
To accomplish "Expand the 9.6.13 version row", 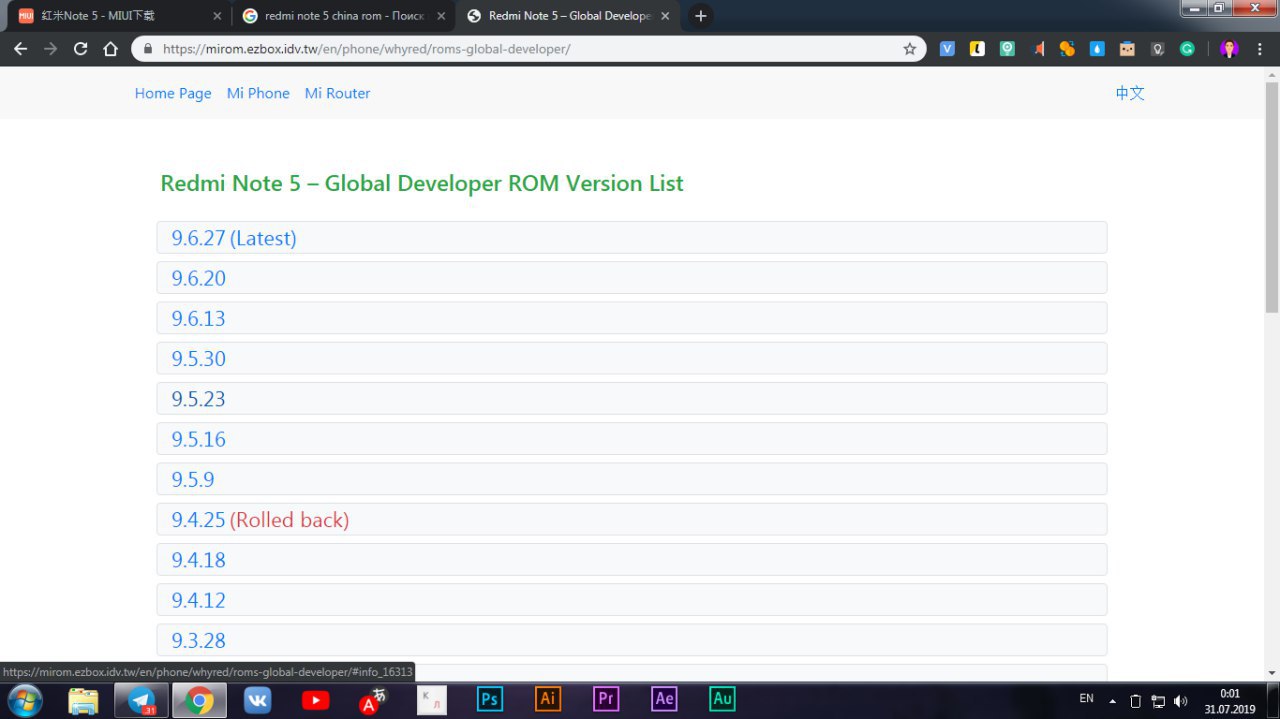I will click(x=632, y=318).
